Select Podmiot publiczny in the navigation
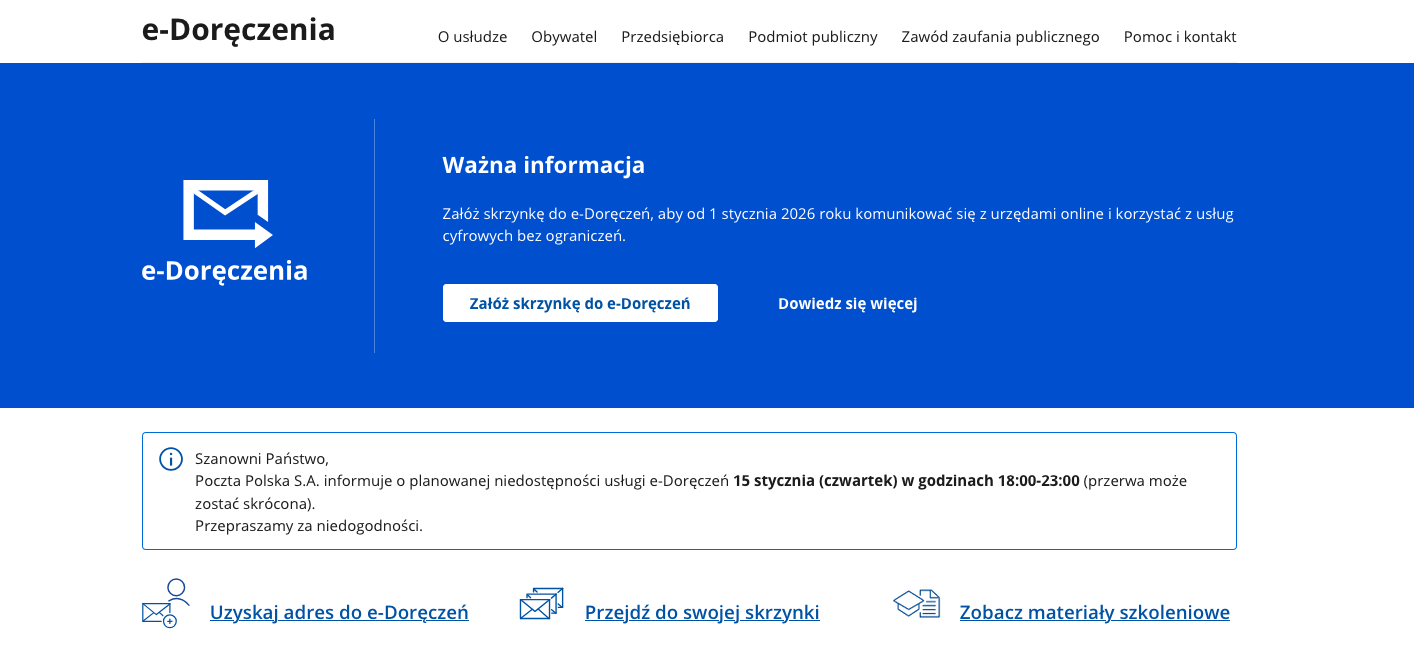Image resolution: width=1414 pixels, height=670 pixels. (x=813, y=37)
